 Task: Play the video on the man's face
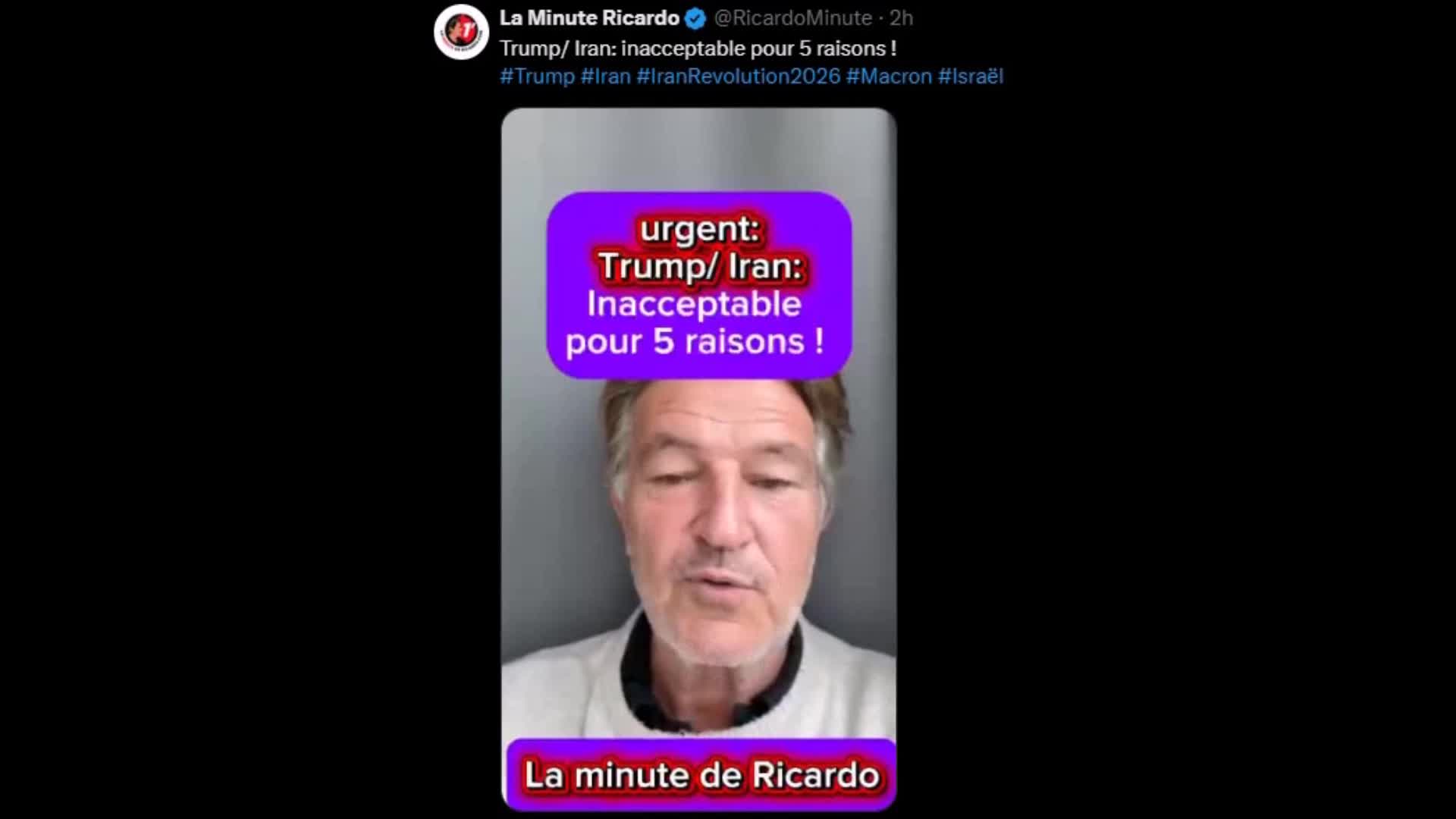[x=718, y=516]
